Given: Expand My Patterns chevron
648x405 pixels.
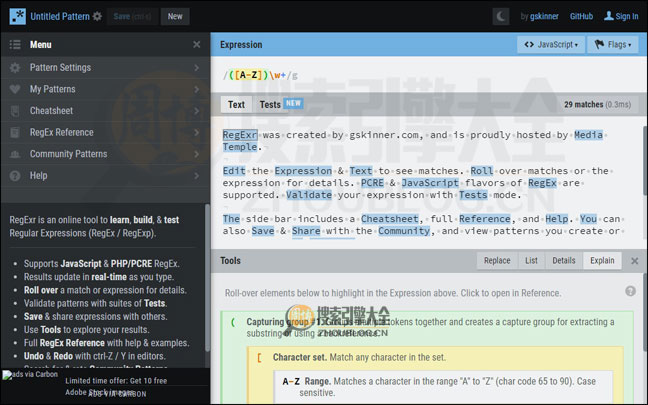Looking at the screenshot, I should click(197, 89).
